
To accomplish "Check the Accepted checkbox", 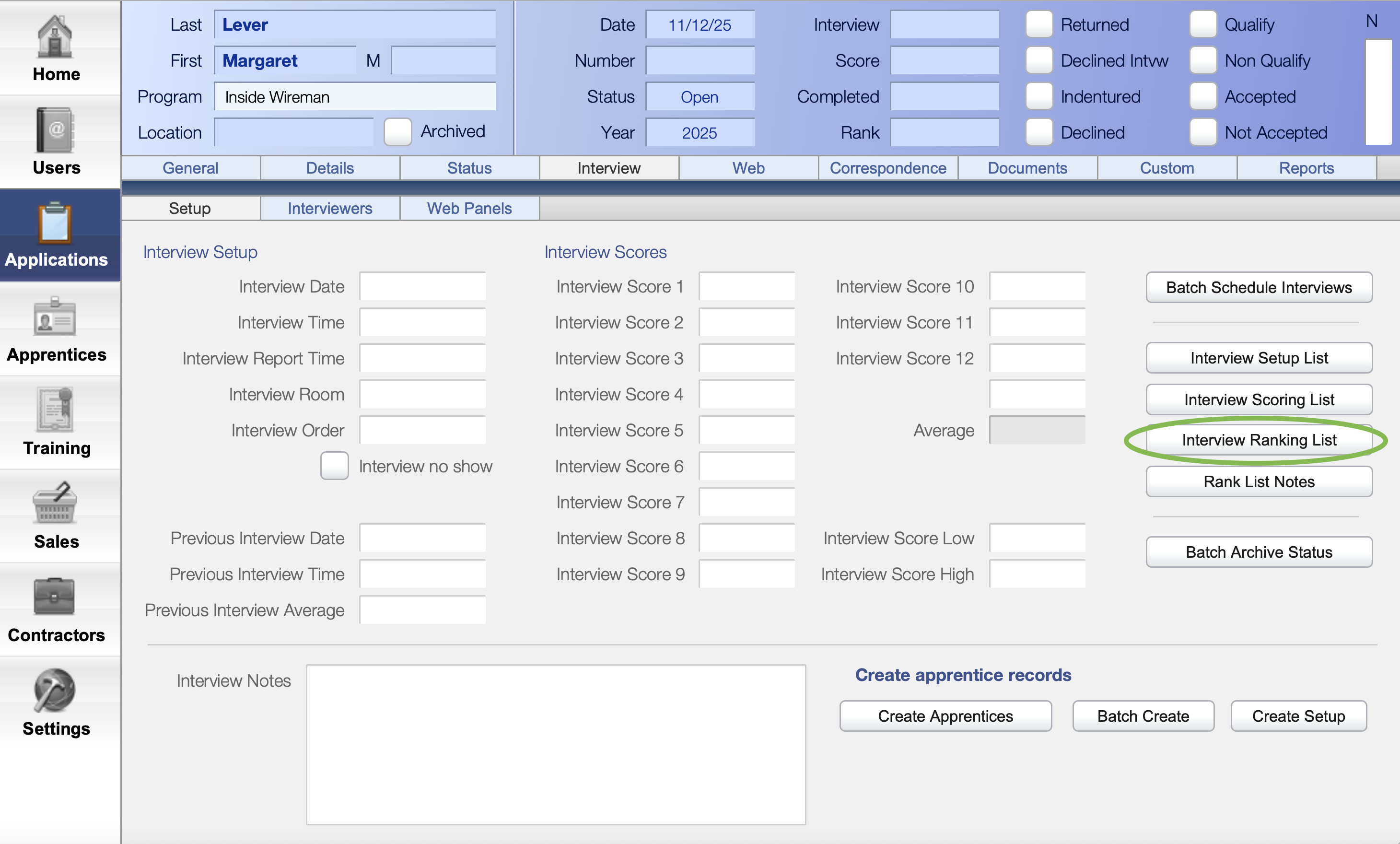I will pyautogui.click(x=1203, y=96).
